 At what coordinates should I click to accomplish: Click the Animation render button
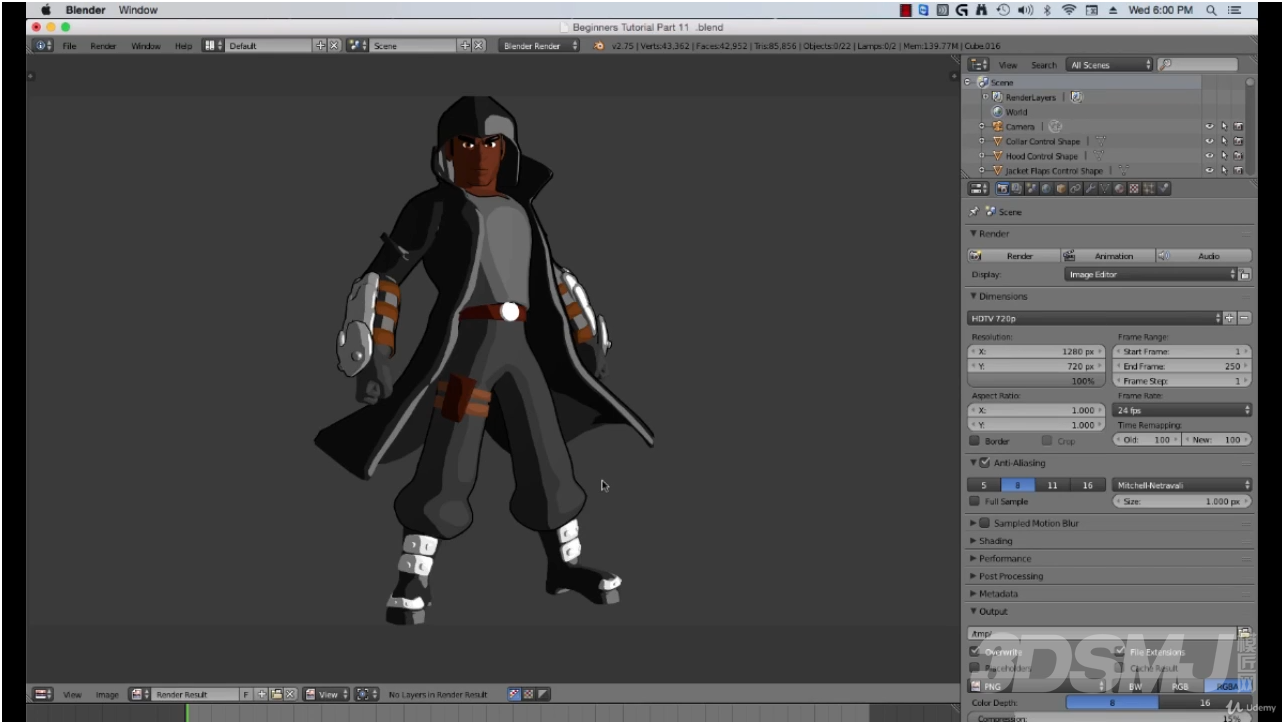[x=1107, y=256]
